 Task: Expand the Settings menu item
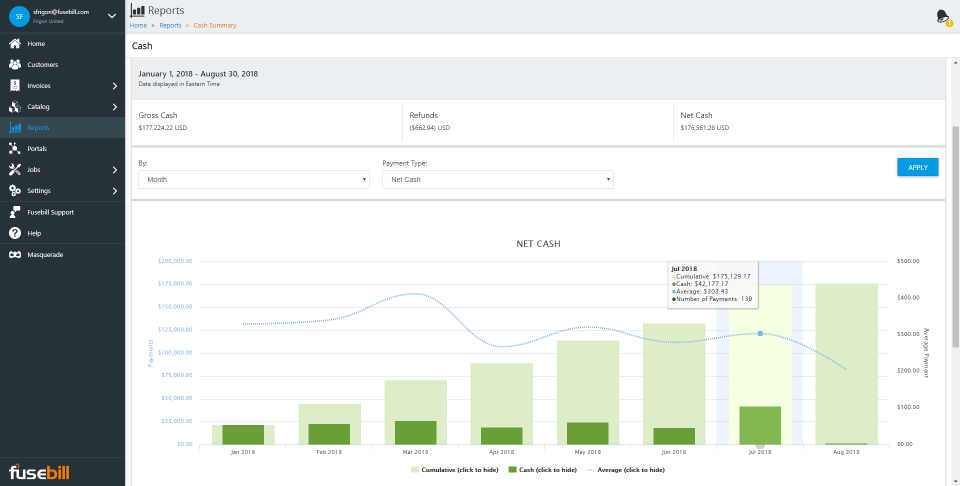pyautogui.click(x=62, y=191)
